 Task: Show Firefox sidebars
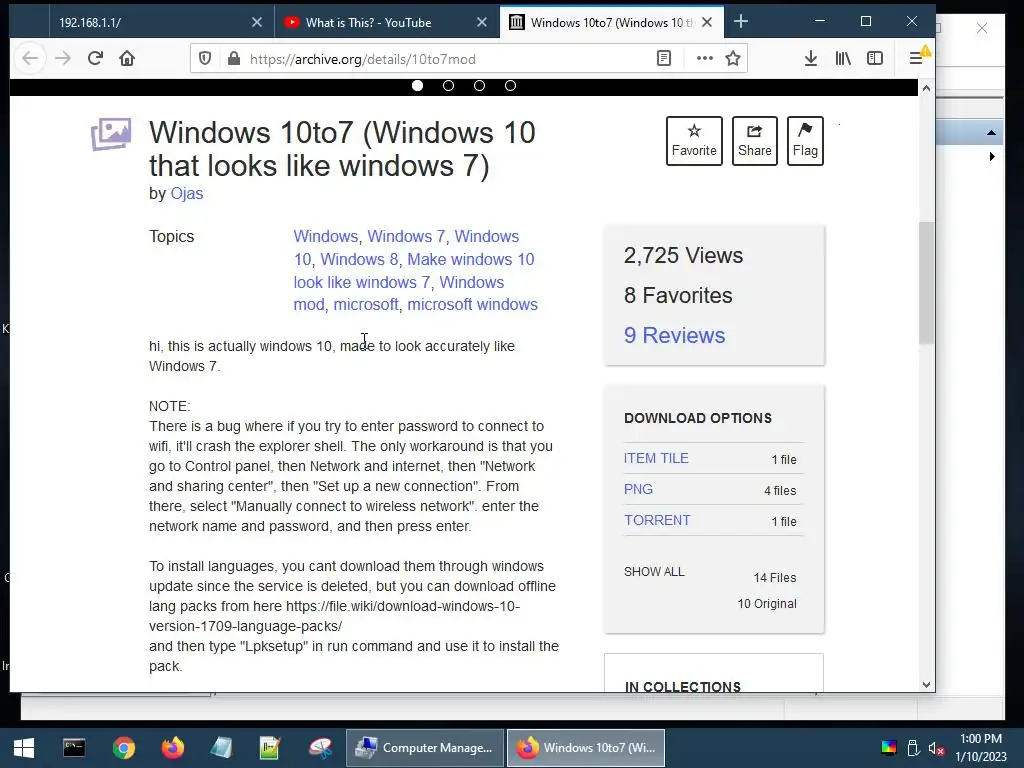pos(875,59)
